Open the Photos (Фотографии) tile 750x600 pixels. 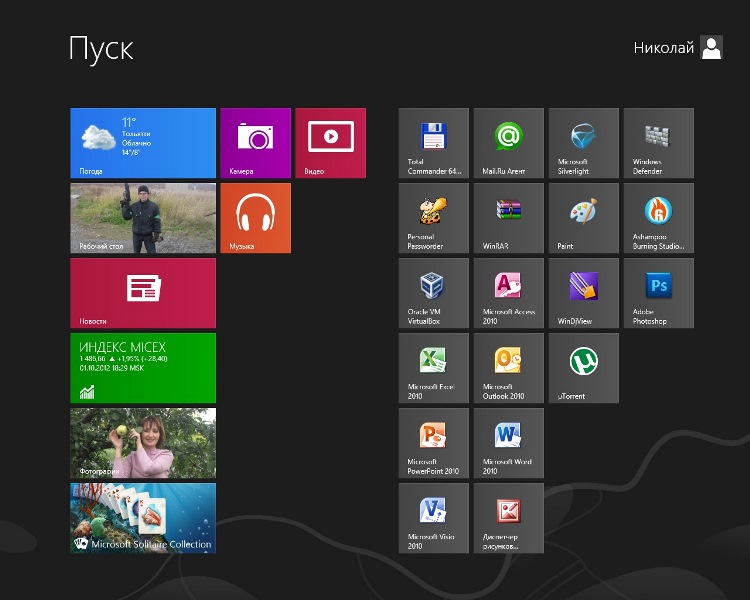tap(143, 443)
